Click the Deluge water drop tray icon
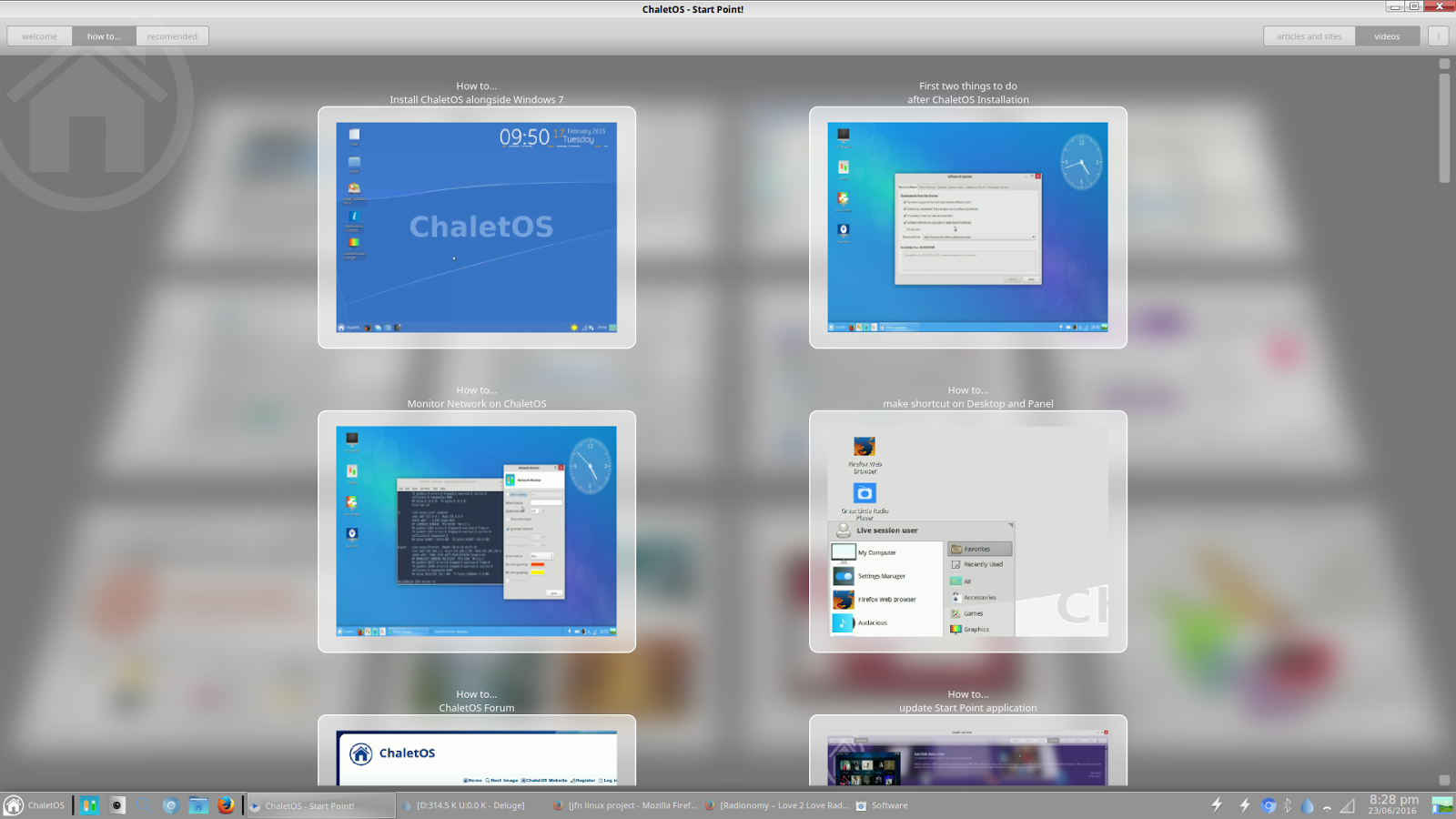 click(1308, 805)
